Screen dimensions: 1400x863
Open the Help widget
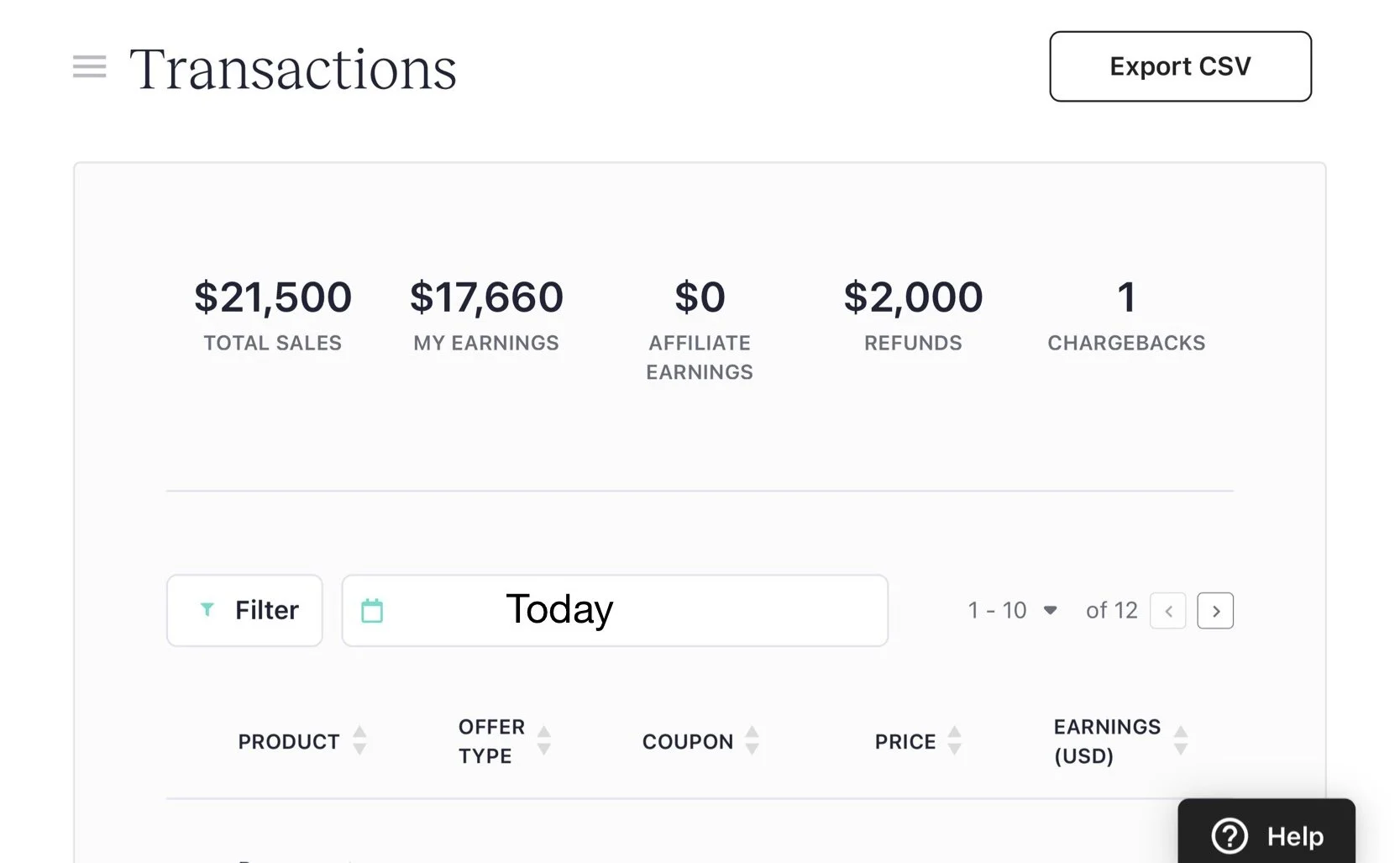point(1266,835)
